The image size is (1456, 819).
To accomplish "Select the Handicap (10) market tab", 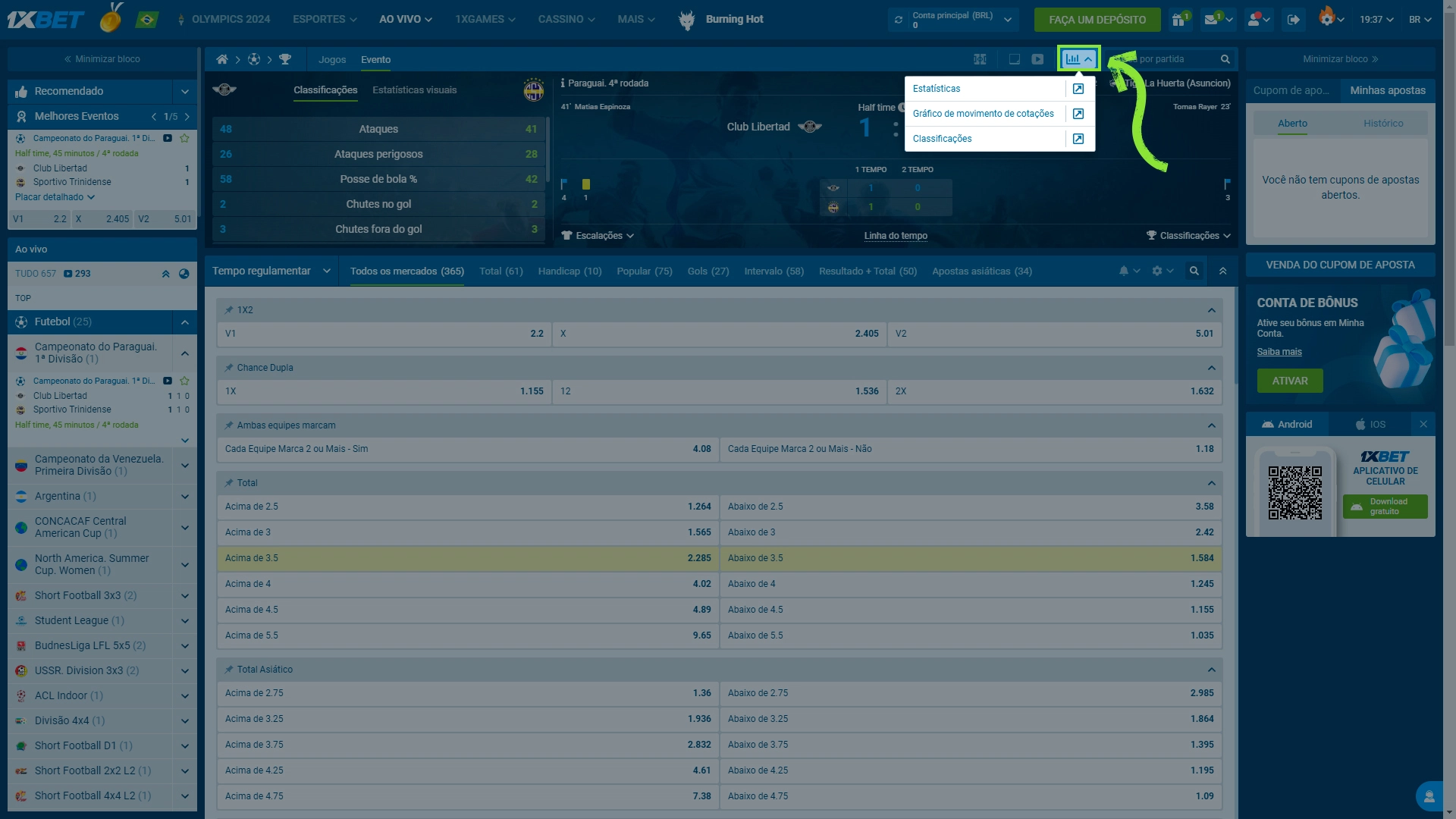I will click(570, 271).
